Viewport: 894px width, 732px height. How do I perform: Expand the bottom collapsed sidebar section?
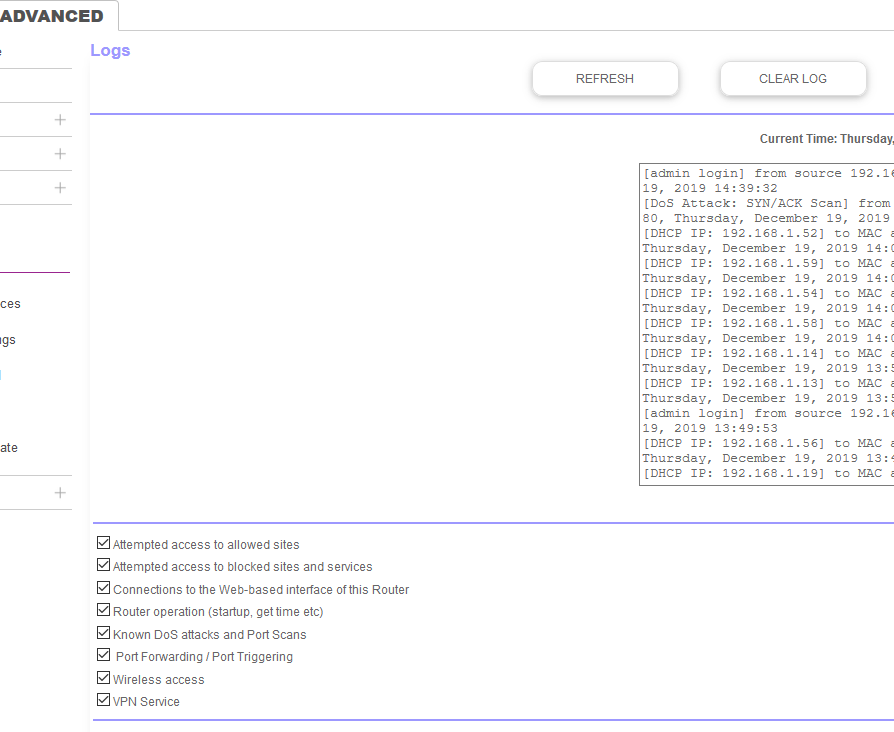(60, 492)
